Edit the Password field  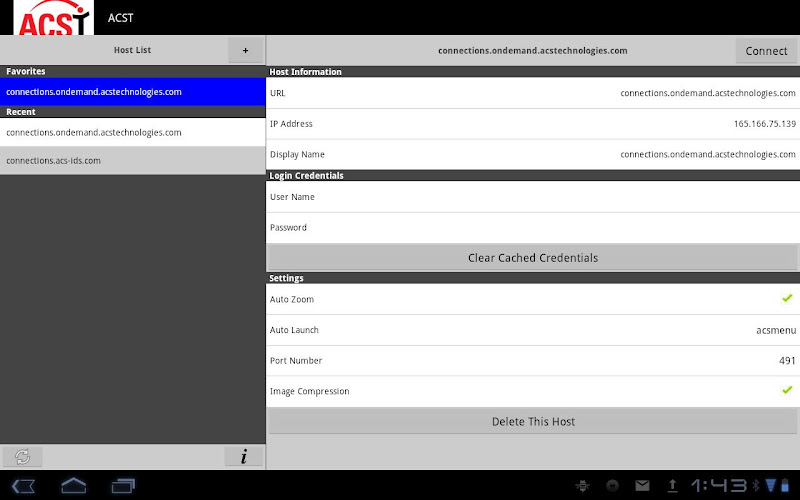(x=533, y=228)
